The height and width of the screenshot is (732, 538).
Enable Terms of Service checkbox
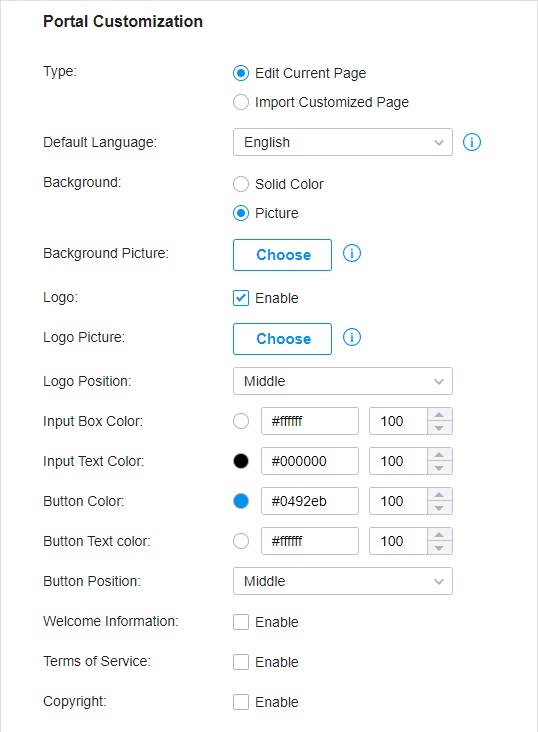pos(241,662)
